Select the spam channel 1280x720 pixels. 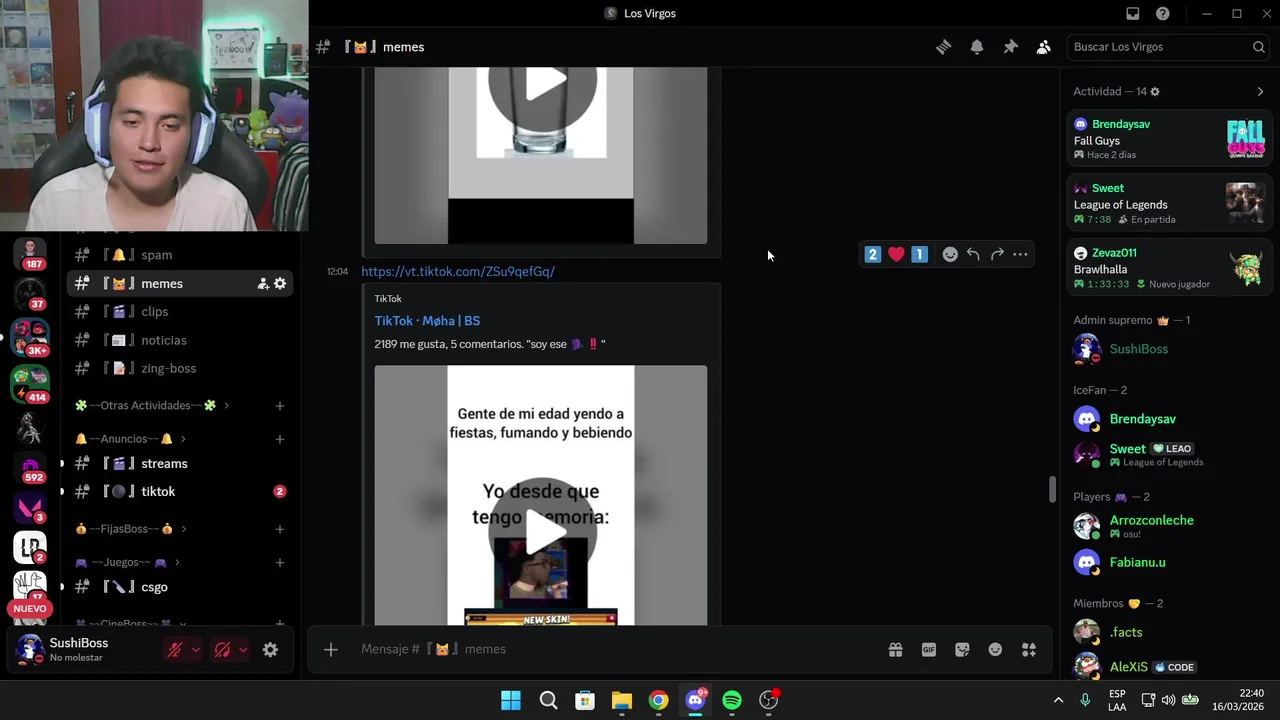[x=180, y=255]
